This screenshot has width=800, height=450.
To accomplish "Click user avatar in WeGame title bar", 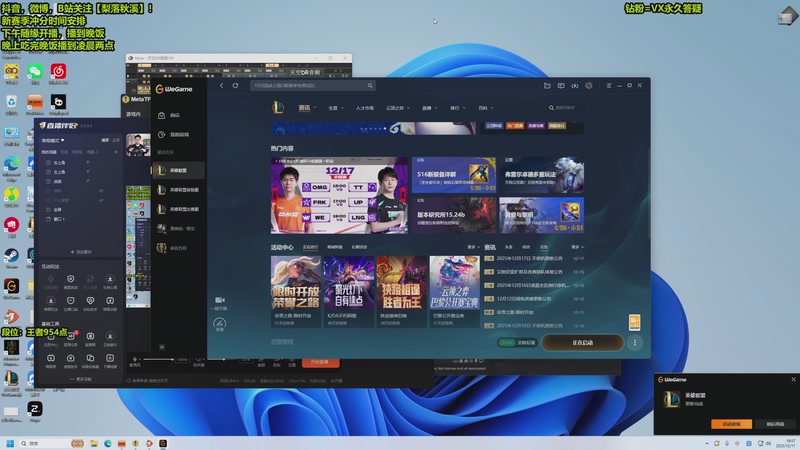I will 589,85.
